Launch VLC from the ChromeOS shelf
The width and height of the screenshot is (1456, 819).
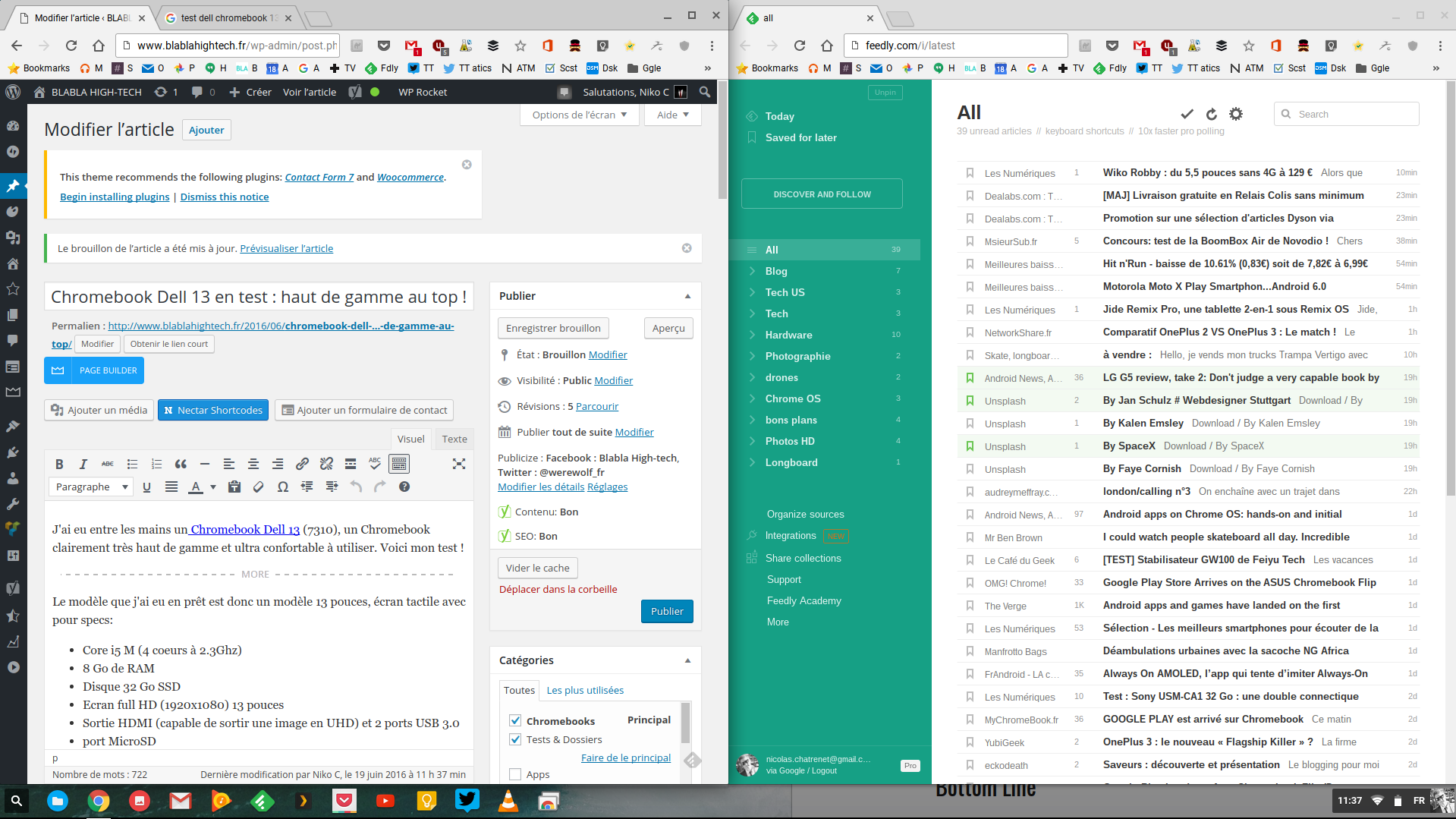point(508,800)
